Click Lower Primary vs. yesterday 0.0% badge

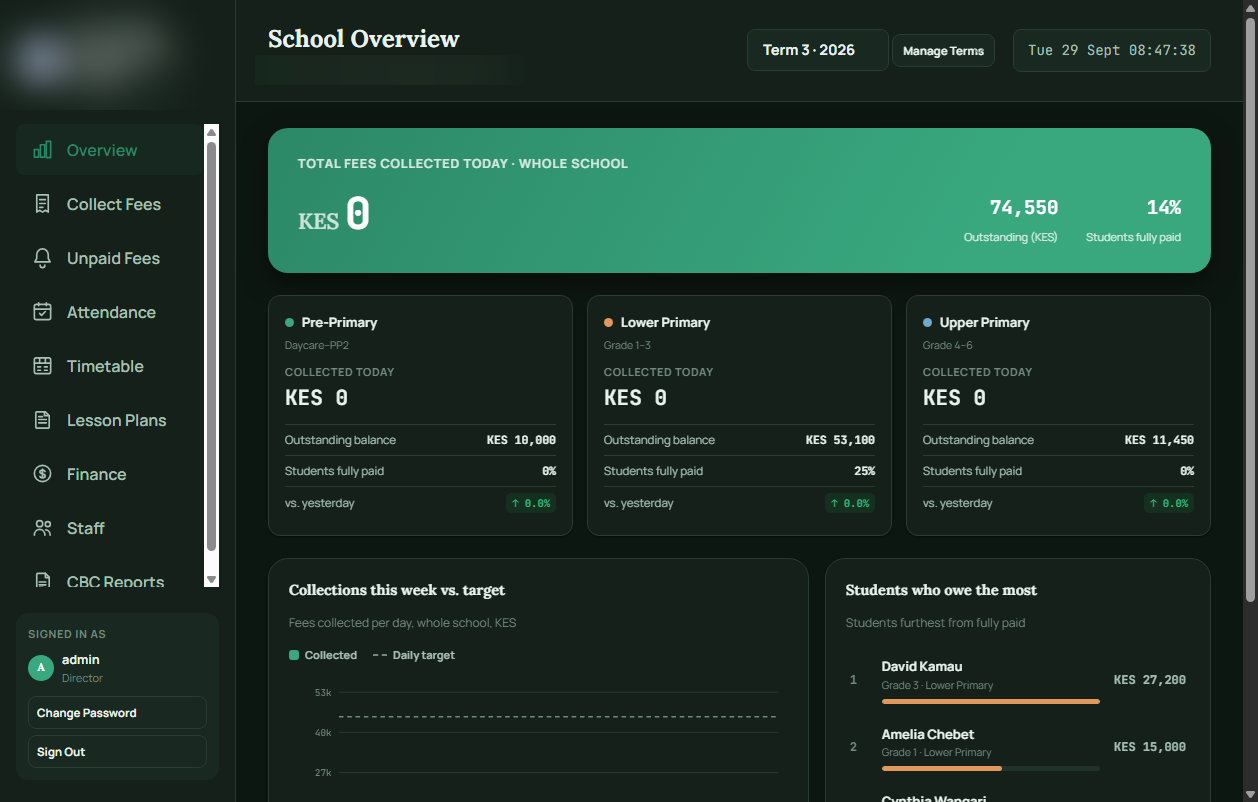tap(850, 503)
